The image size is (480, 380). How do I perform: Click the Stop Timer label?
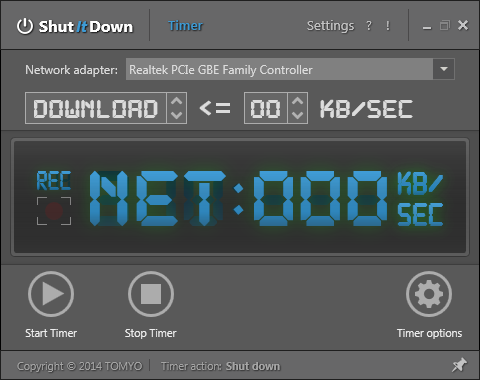pyautogui.click(x=150, y=333)
